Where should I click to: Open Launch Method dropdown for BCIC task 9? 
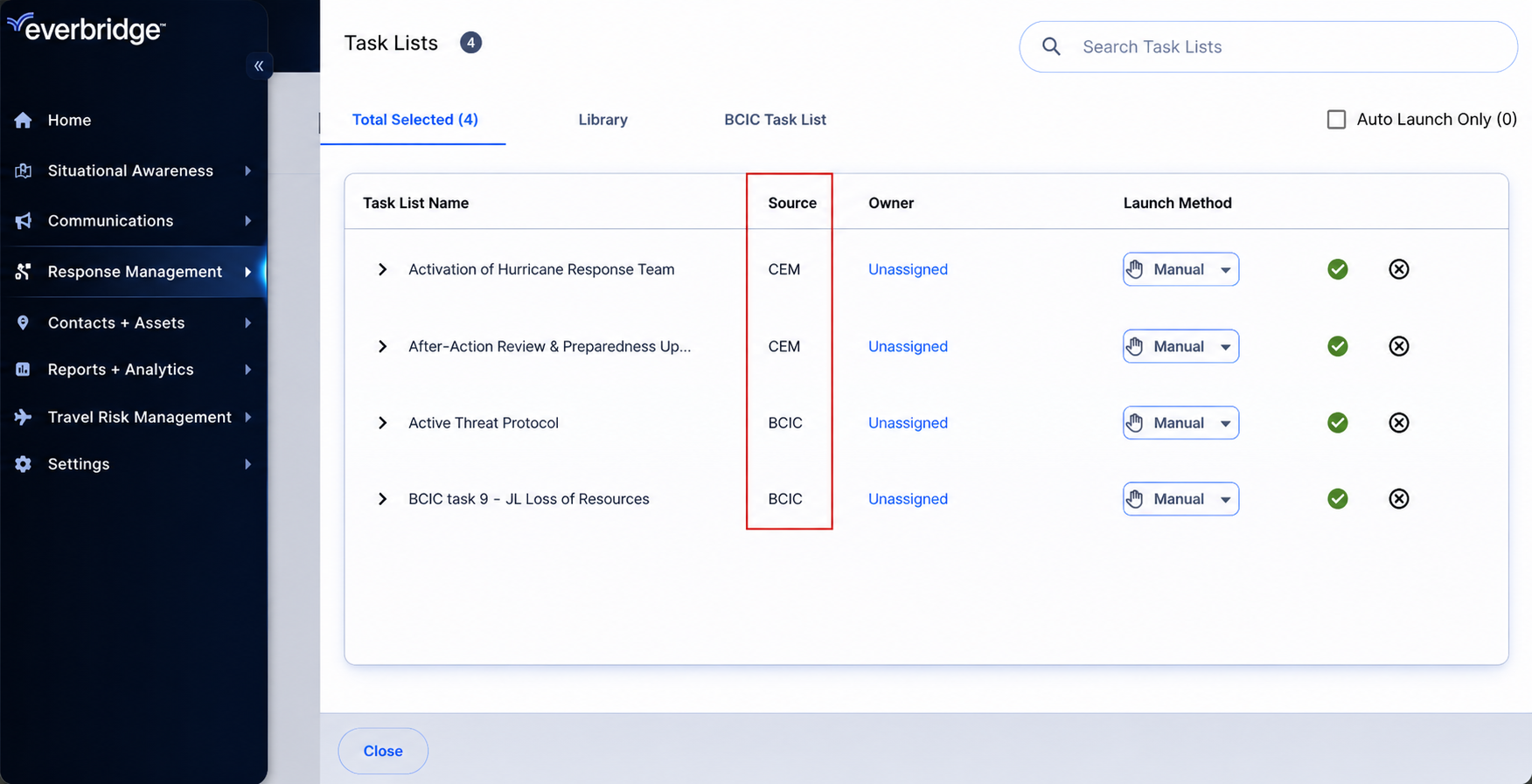[x=1180, y=499]
